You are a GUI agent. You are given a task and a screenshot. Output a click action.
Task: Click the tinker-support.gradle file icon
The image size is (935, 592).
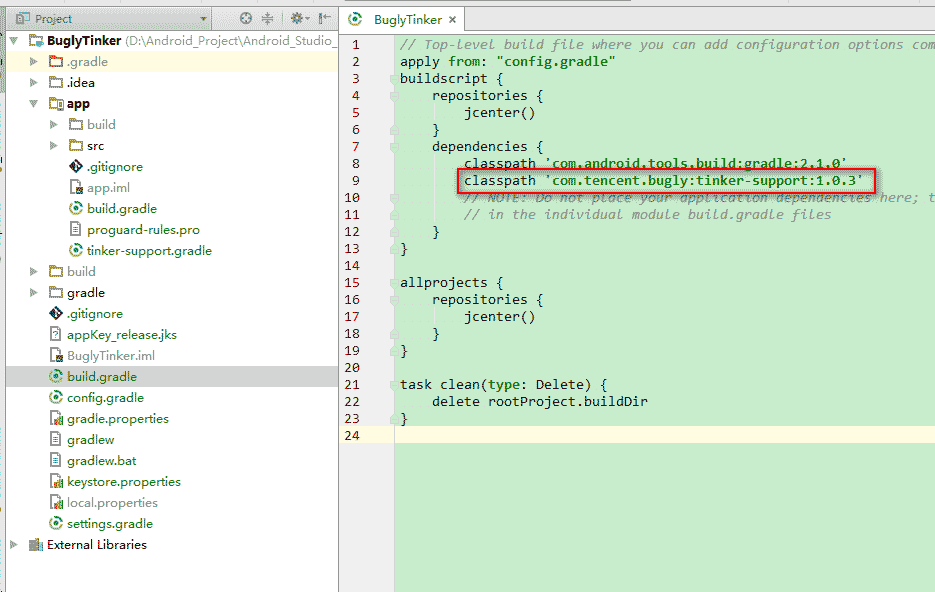[76, 250]
